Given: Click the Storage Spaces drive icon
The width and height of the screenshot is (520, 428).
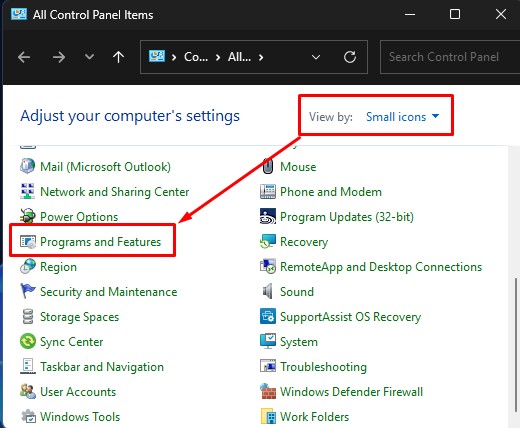Looking at the screenshot, I should tap(28, 316).
